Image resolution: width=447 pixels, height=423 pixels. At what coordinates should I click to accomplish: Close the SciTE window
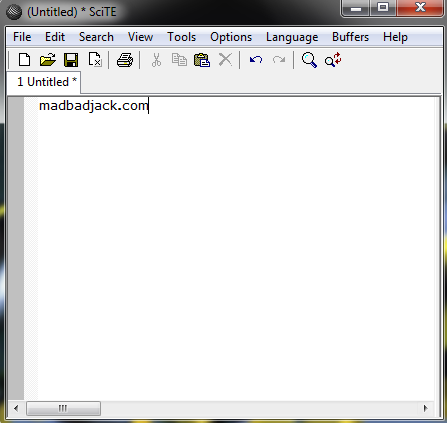420,8
